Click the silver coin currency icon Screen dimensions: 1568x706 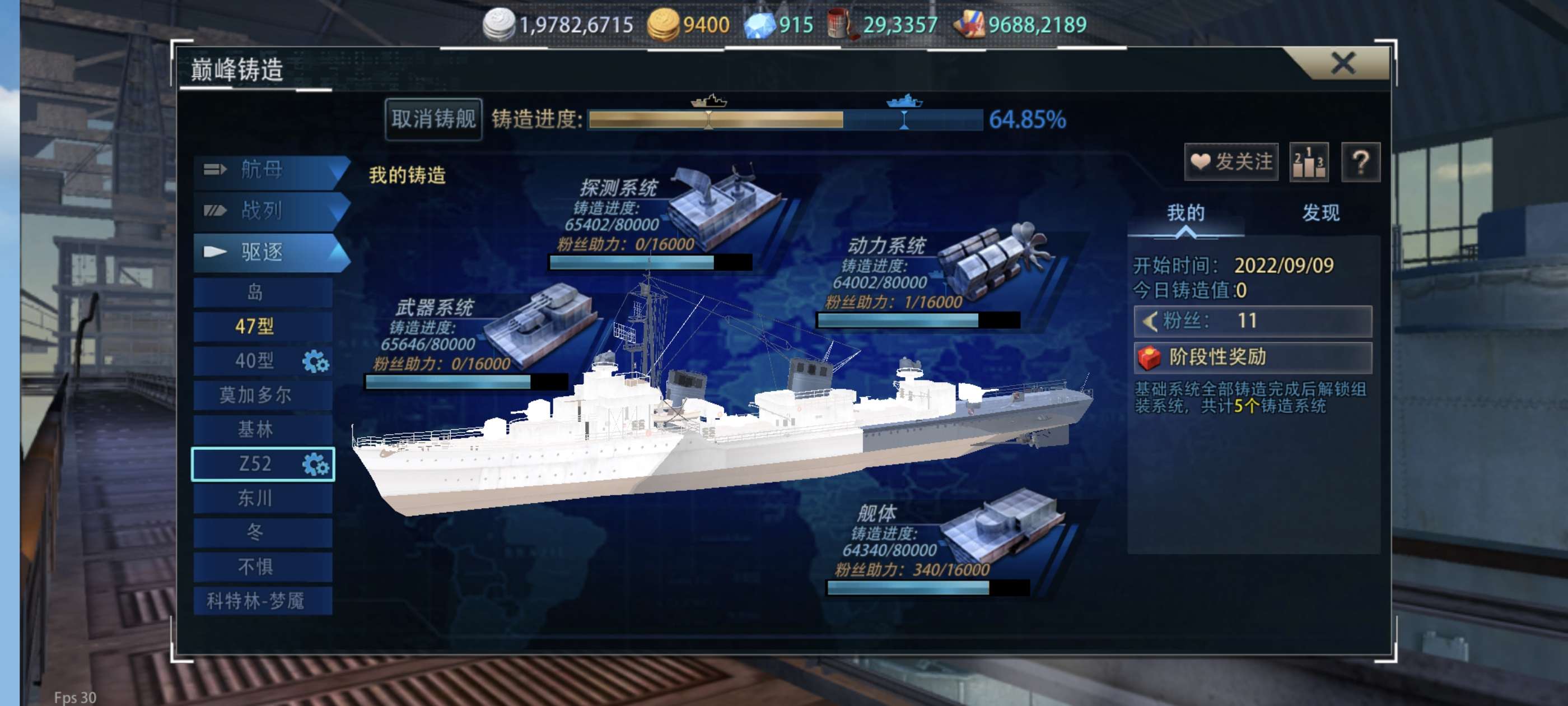pyautogui.click(x=498, y=25)
